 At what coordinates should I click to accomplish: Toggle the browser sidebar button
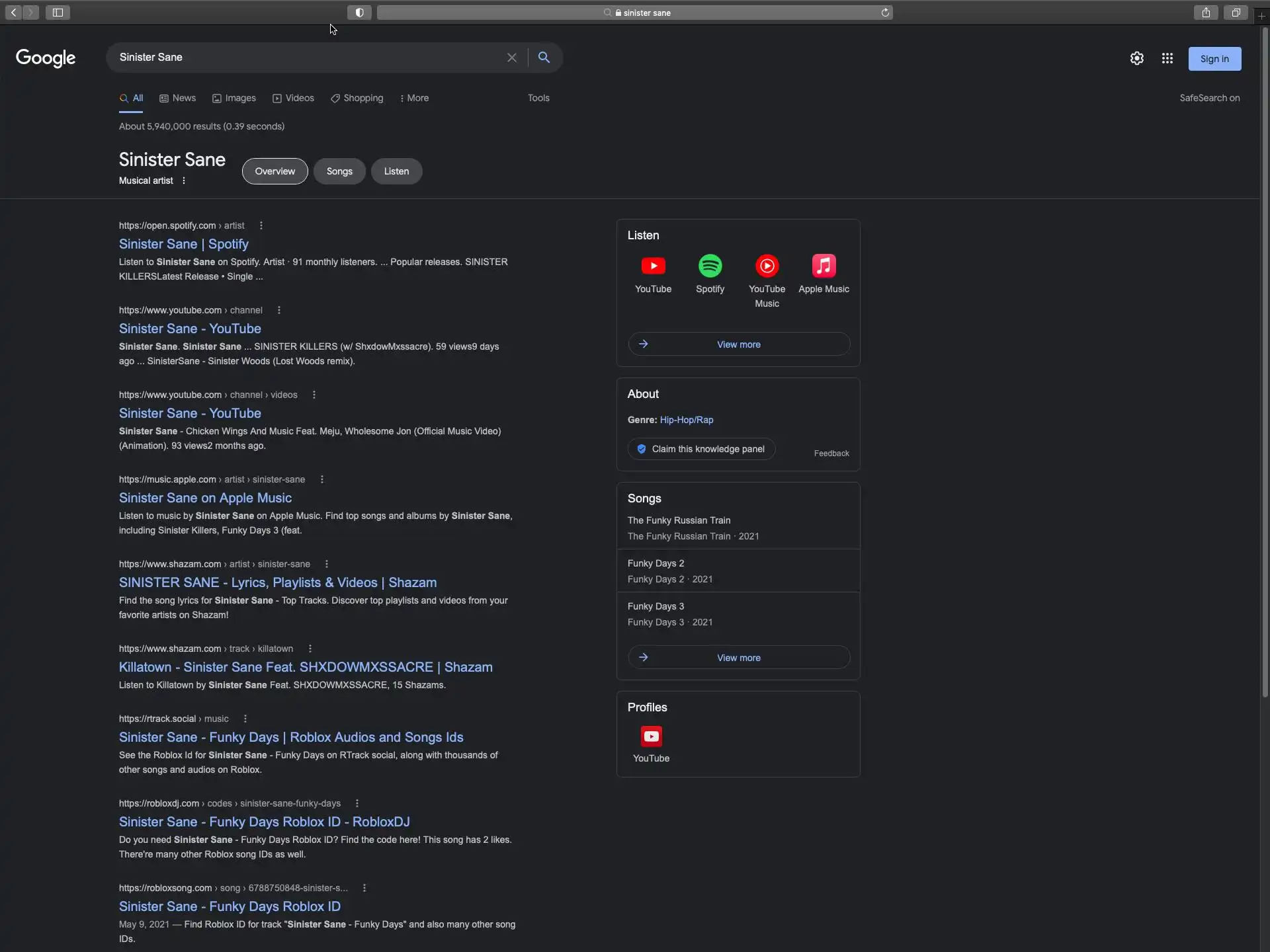[x=58, y=13]
